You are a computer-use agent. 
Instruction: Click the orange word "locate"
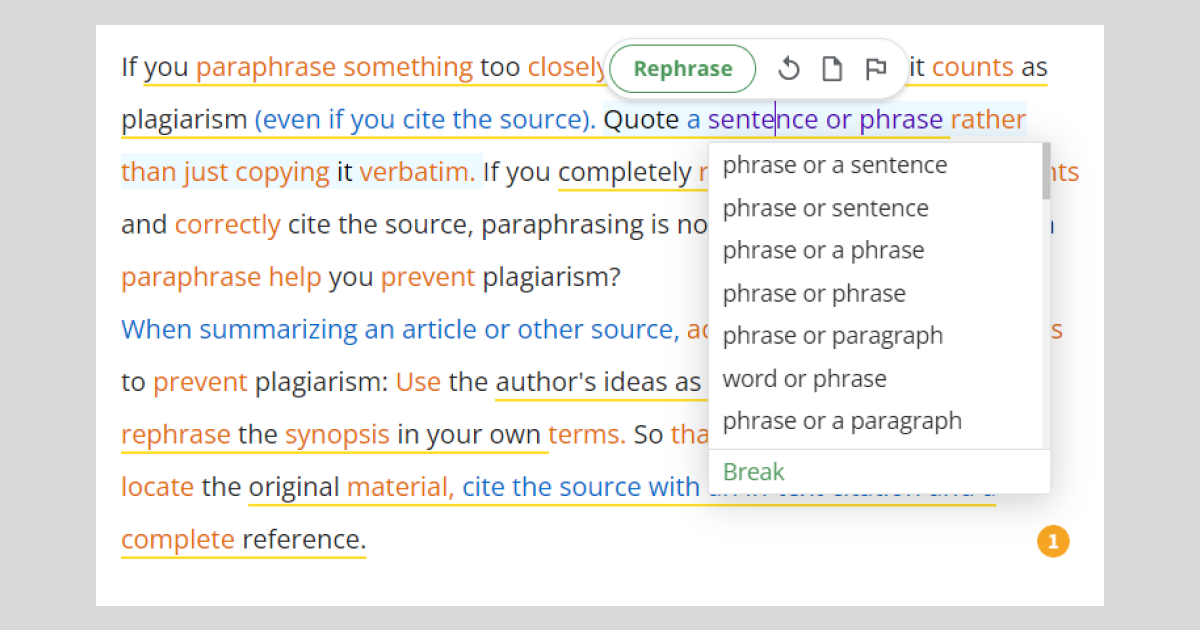(157, 487)
